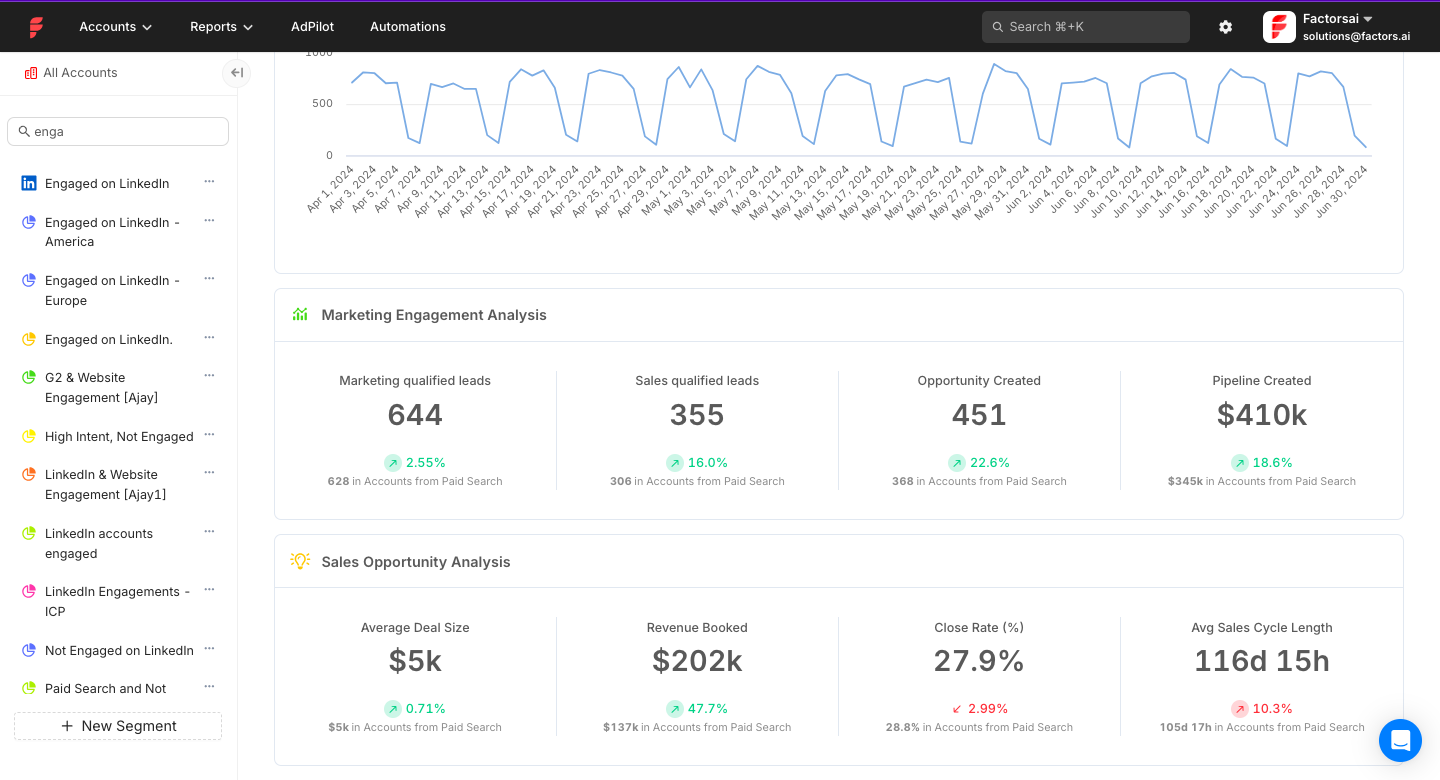Open more options for LinkedIn & Website Engagement
The height and width of the screenshot is (780, 1440).
(x=209, y=472)
